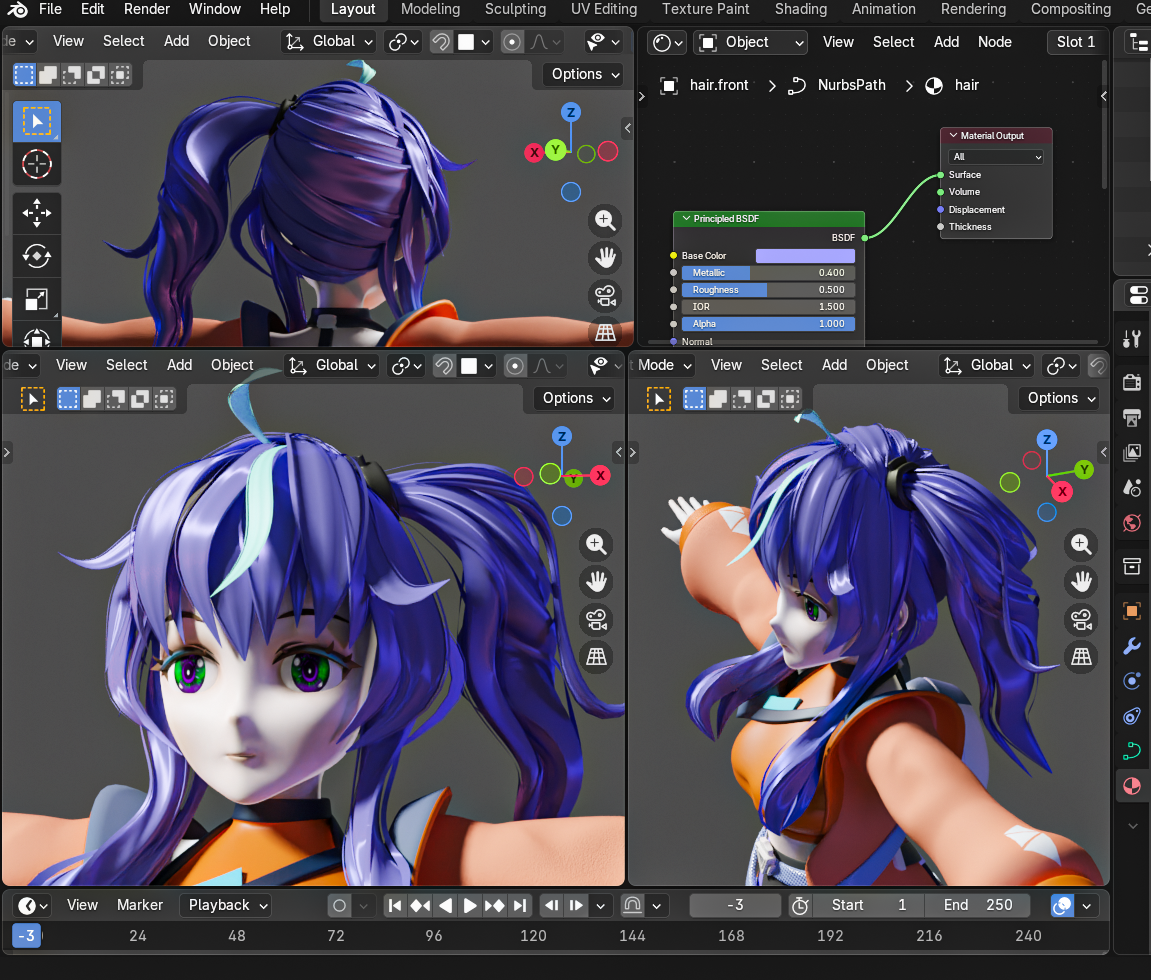The height and width of the screenshot is (980, 1151).
Task: Toggle auto keying record button in timeline
Action: tap(339, 905)
